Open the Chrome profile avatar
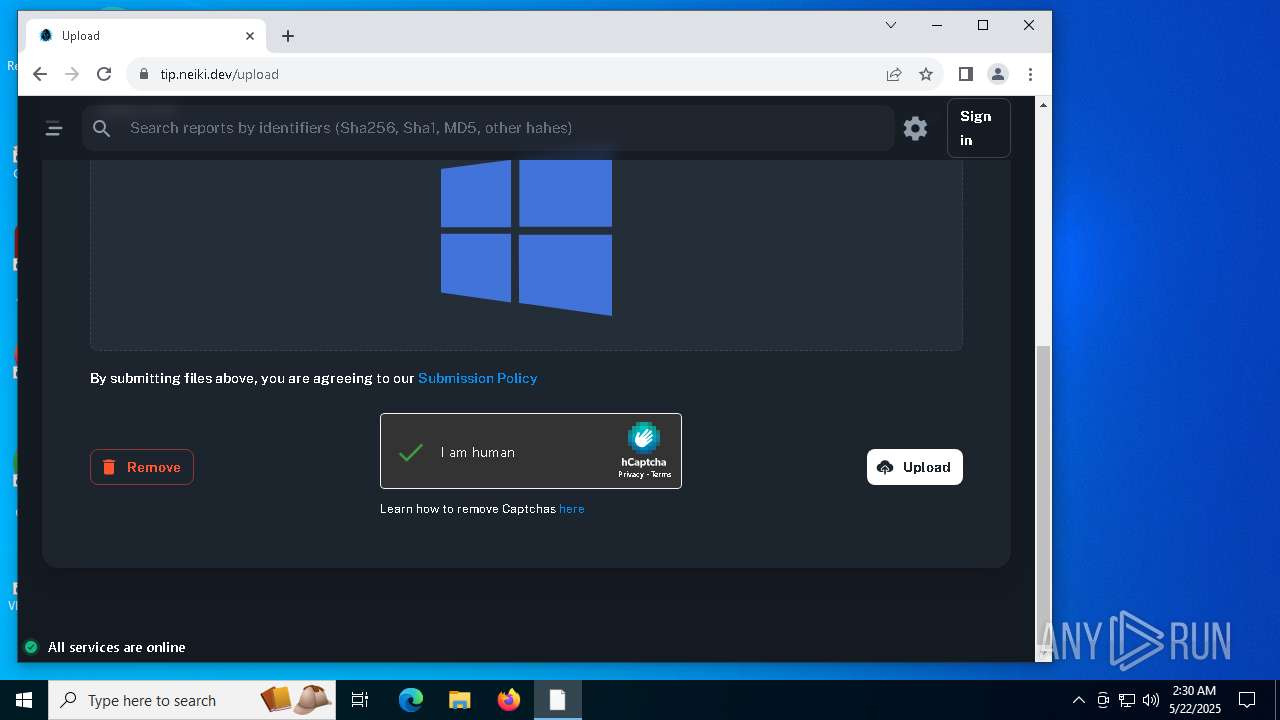The height and width of the screenshot is (720, 1280). coord(998,74)
